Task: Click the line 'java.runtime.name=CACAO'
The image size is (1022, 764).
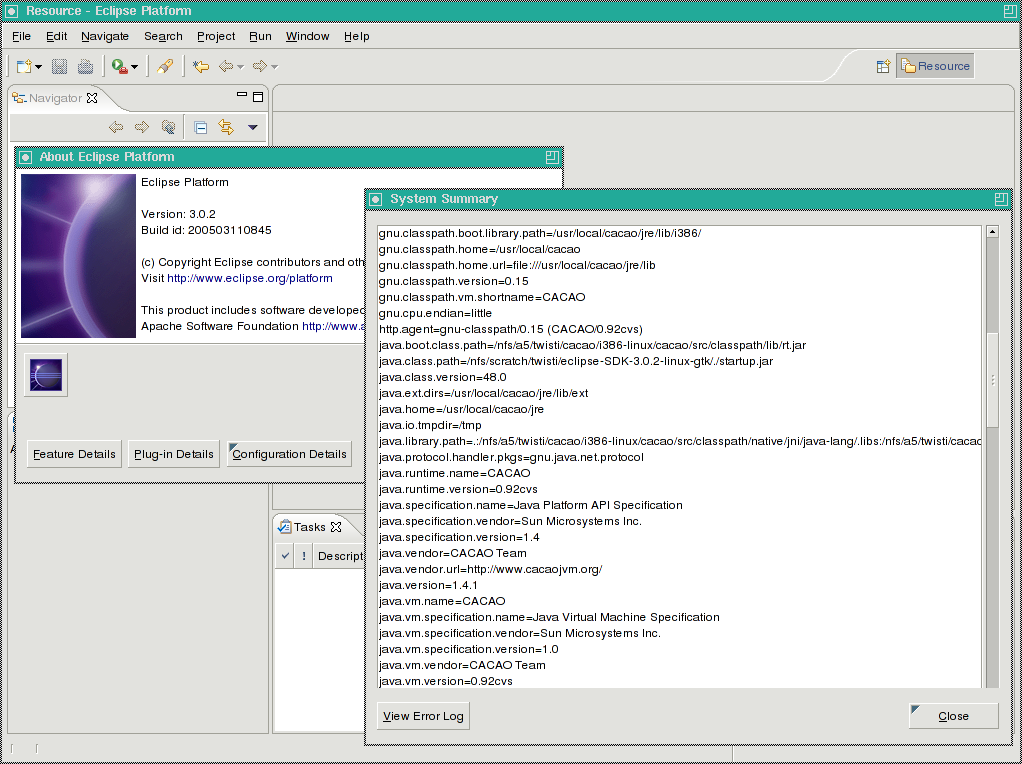Action: pyautogui.click(x=455, y=473)
